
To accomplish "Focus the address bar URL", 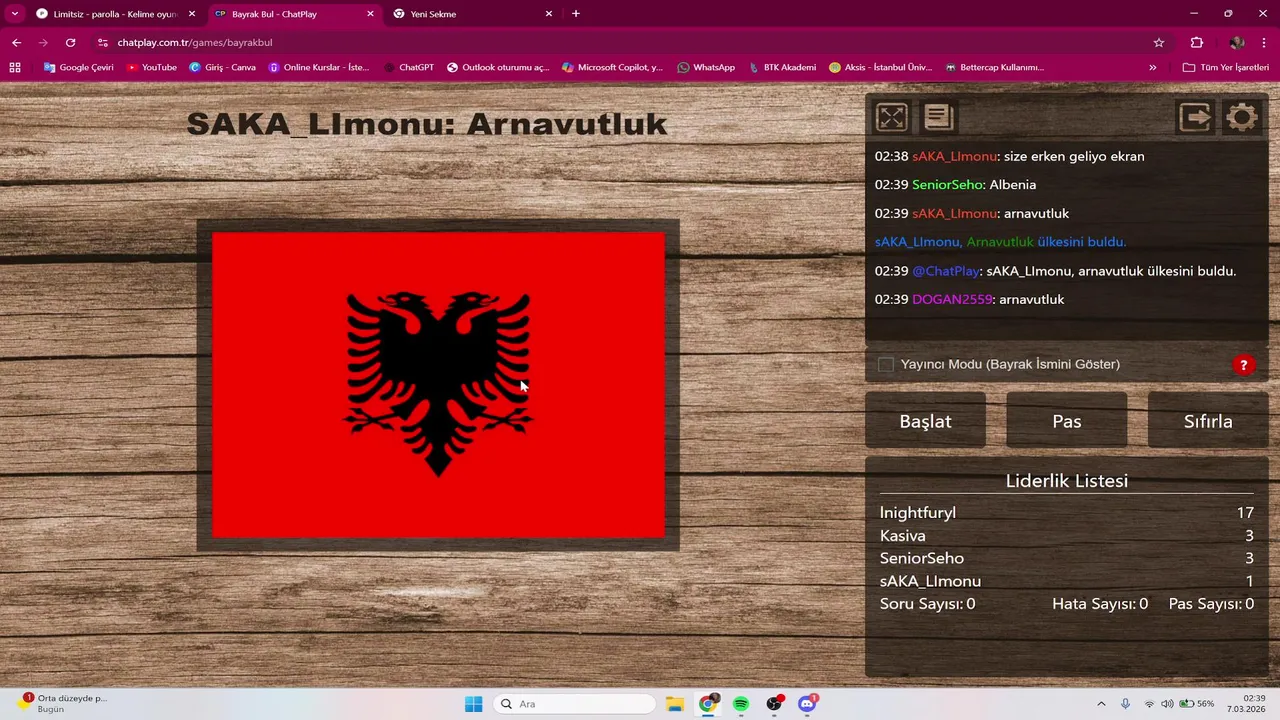I will click(x=194, y=43).
